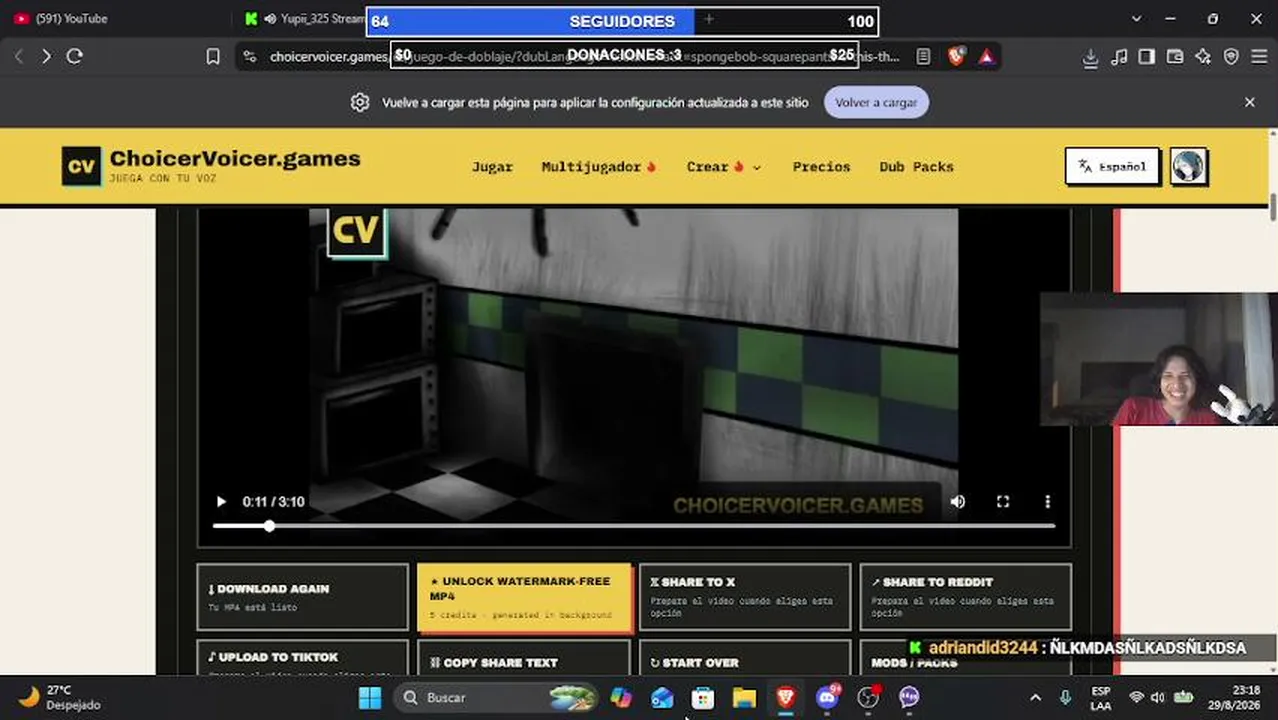Open Copilot from the taskbar

(x=621, y=697)
